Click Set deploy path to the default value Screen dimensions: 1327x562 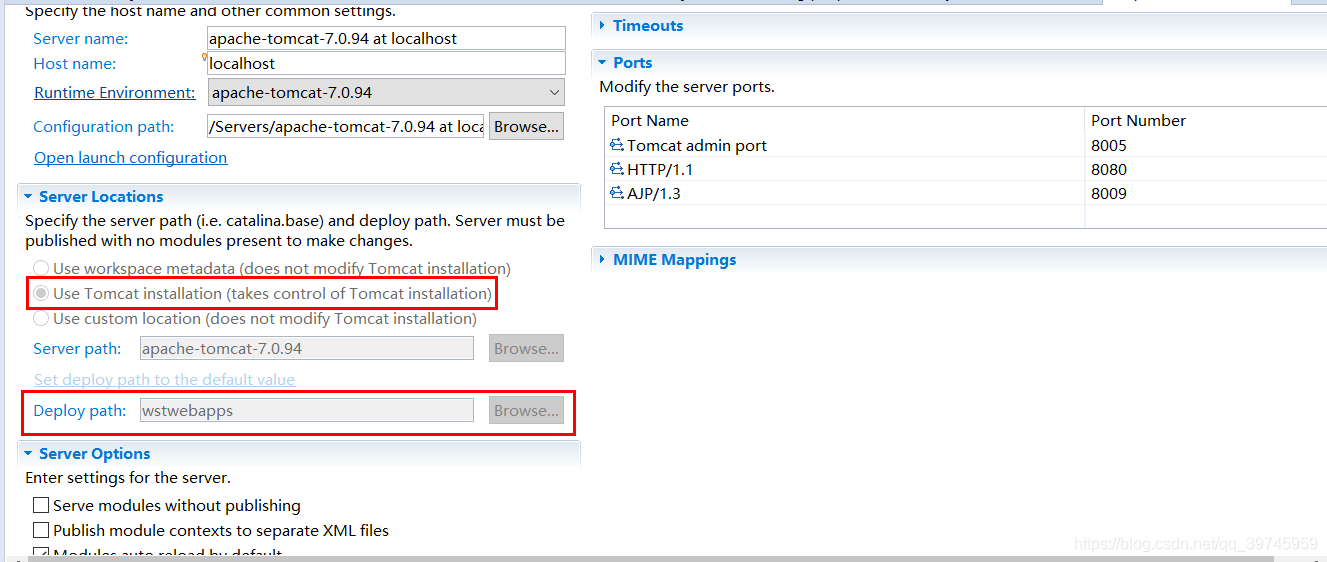coord(164,380)
